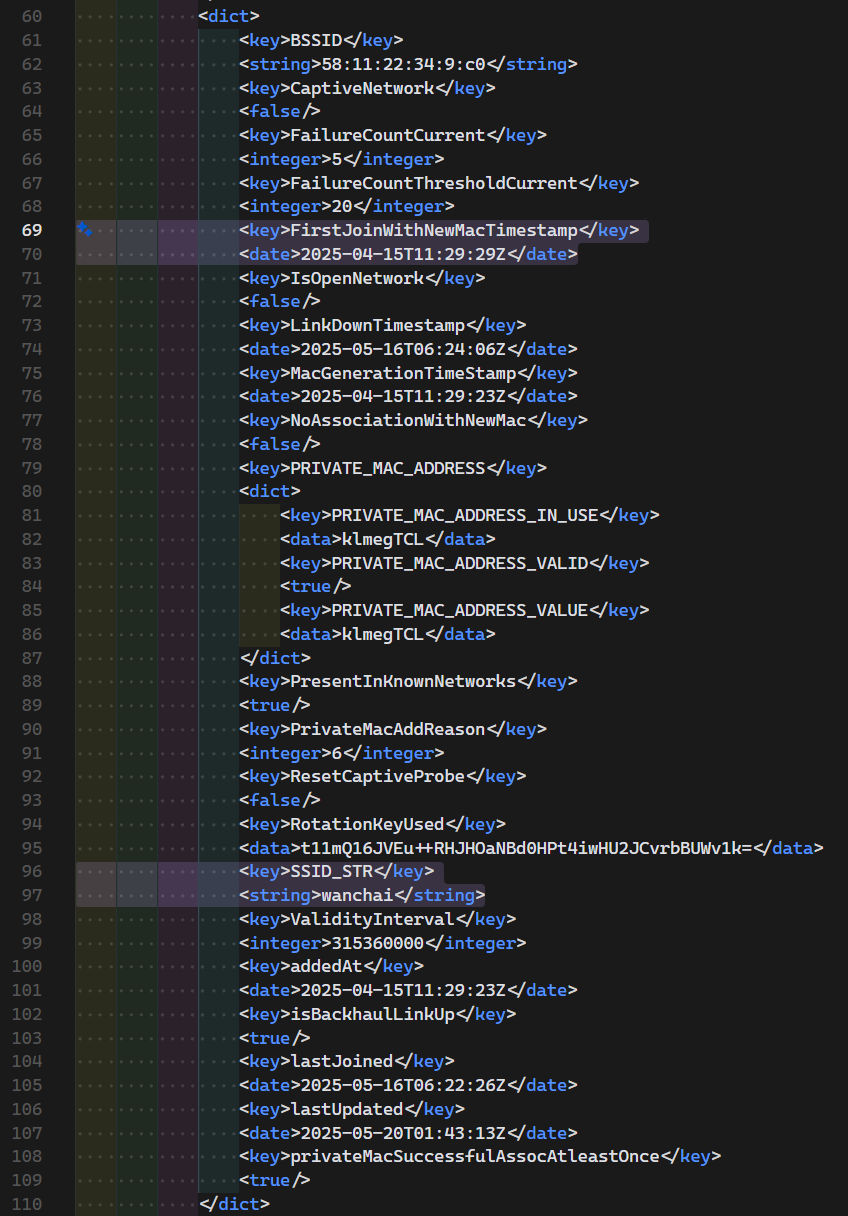Click line number 110 in the gutter
The height and width of the screenshot is (1216, 848).
(x=27, y=1204)
